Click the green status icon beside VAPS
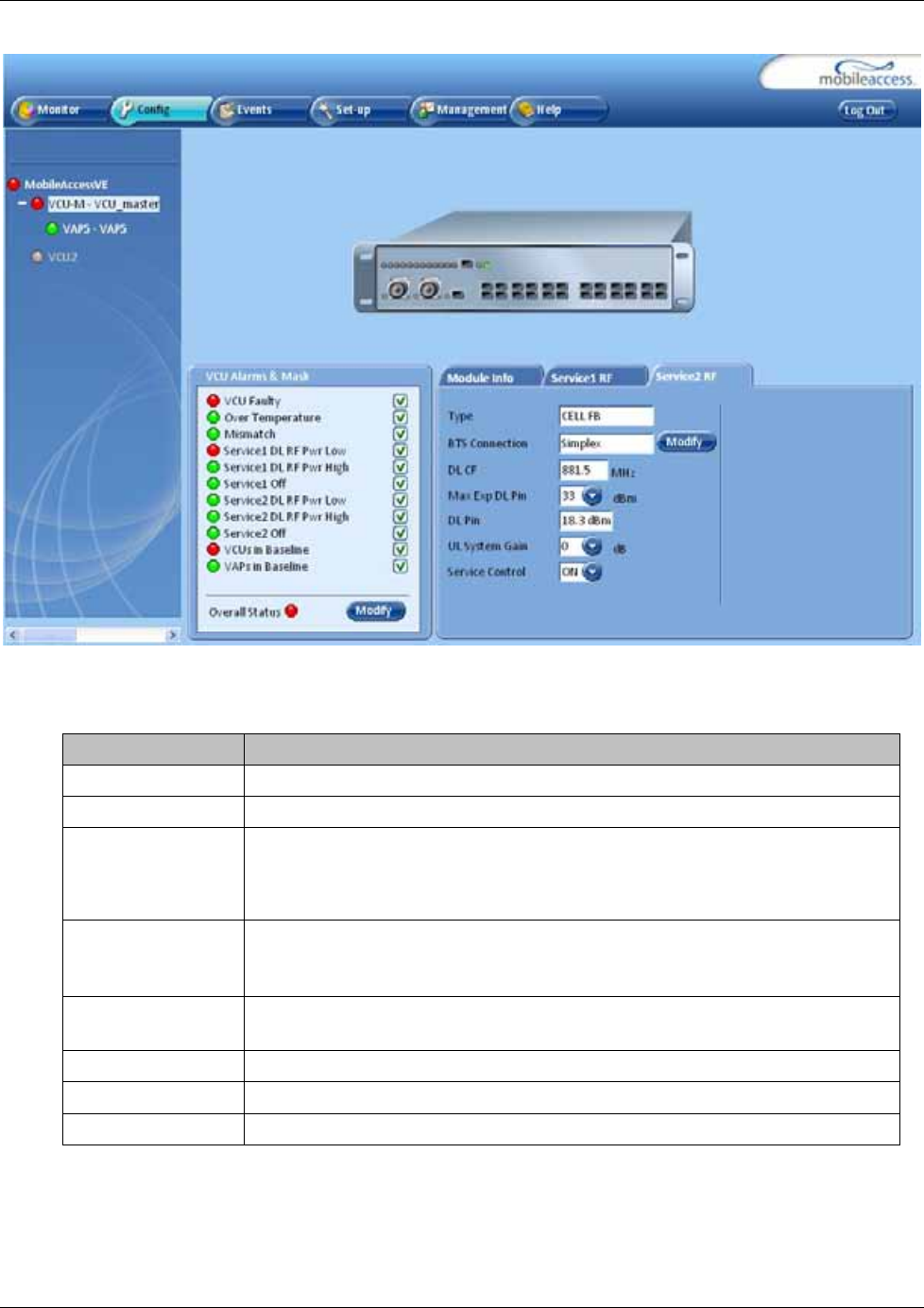Image resolution: width=924 pixels, height=1308 pixels. click(52, 229)
